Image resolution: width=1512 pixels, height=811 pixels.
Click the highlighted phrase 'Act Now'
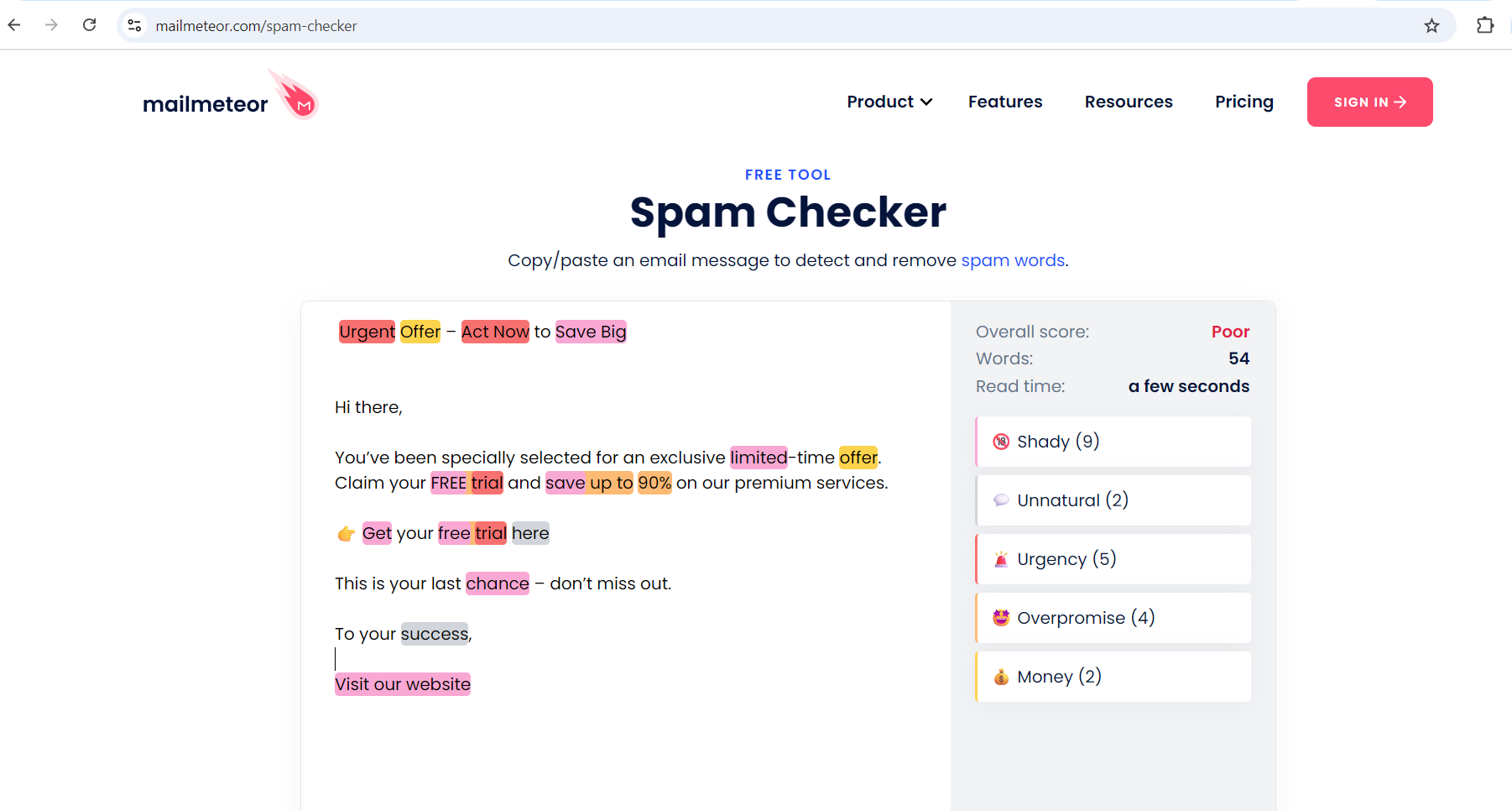tap(495, 332)
